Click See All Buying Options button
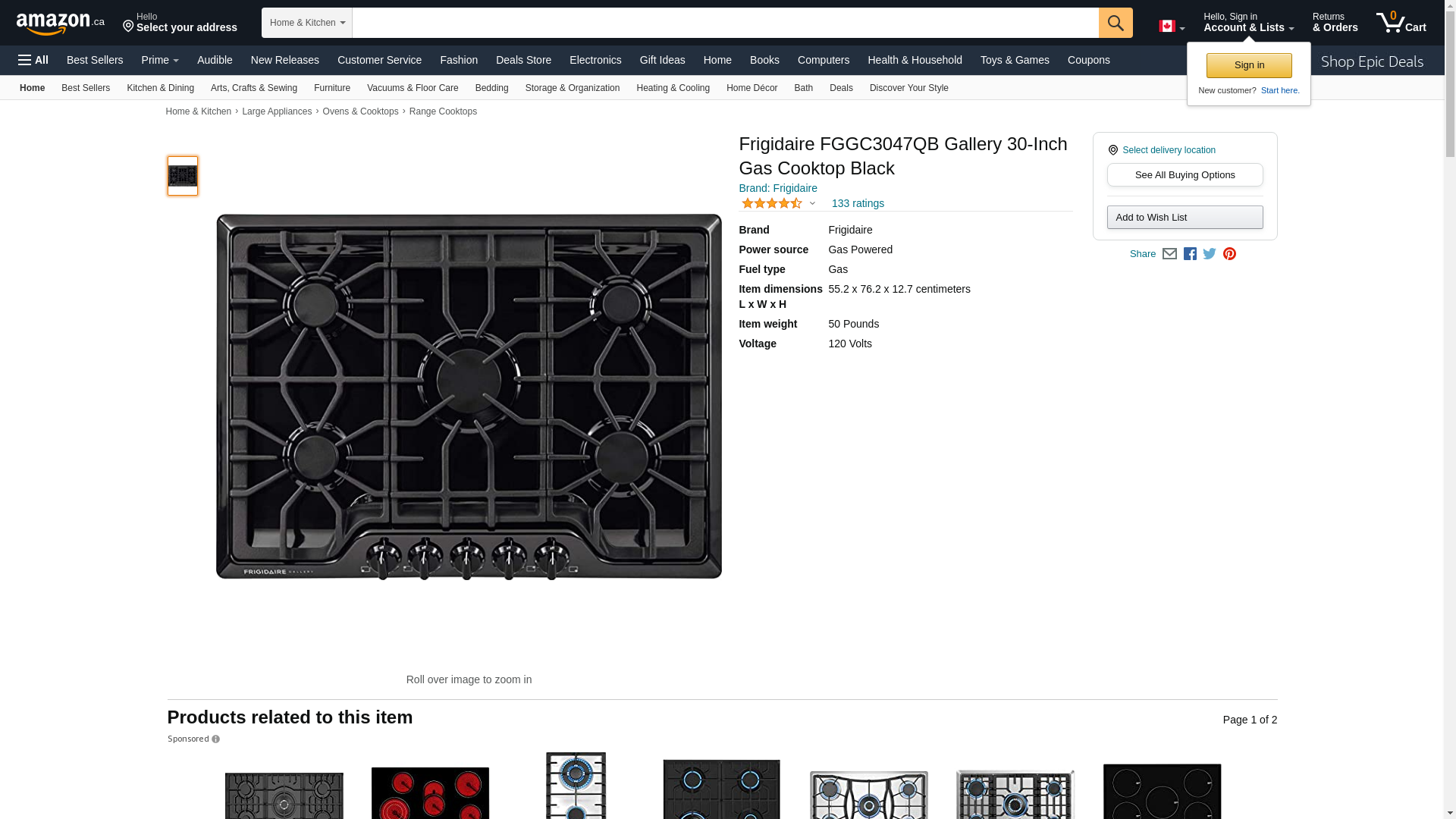This screenshot has height=819, width=1456. (1185, 175)
